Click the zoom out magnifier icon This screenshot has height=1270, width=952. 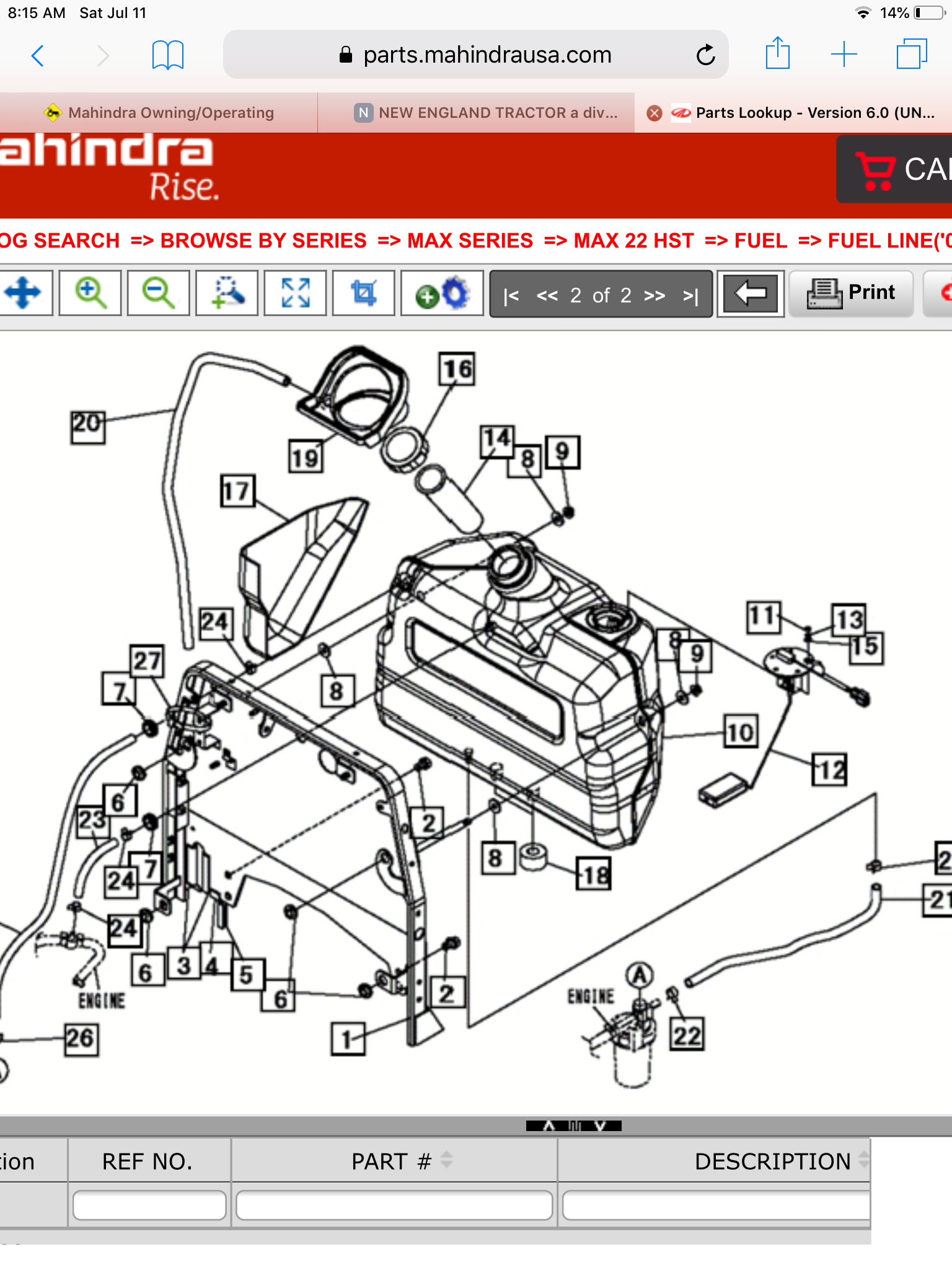tap(159, 293)
